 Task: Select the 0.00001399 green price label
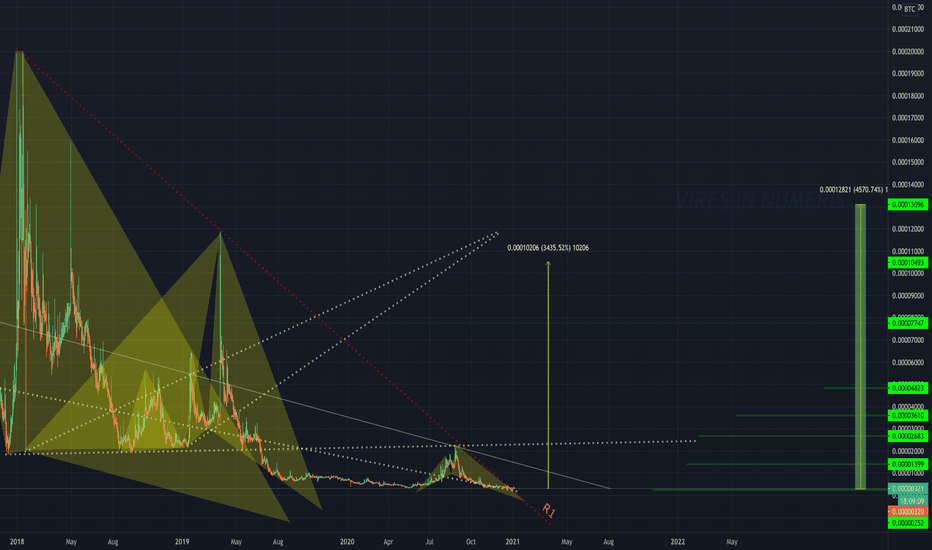click(908, 464)
